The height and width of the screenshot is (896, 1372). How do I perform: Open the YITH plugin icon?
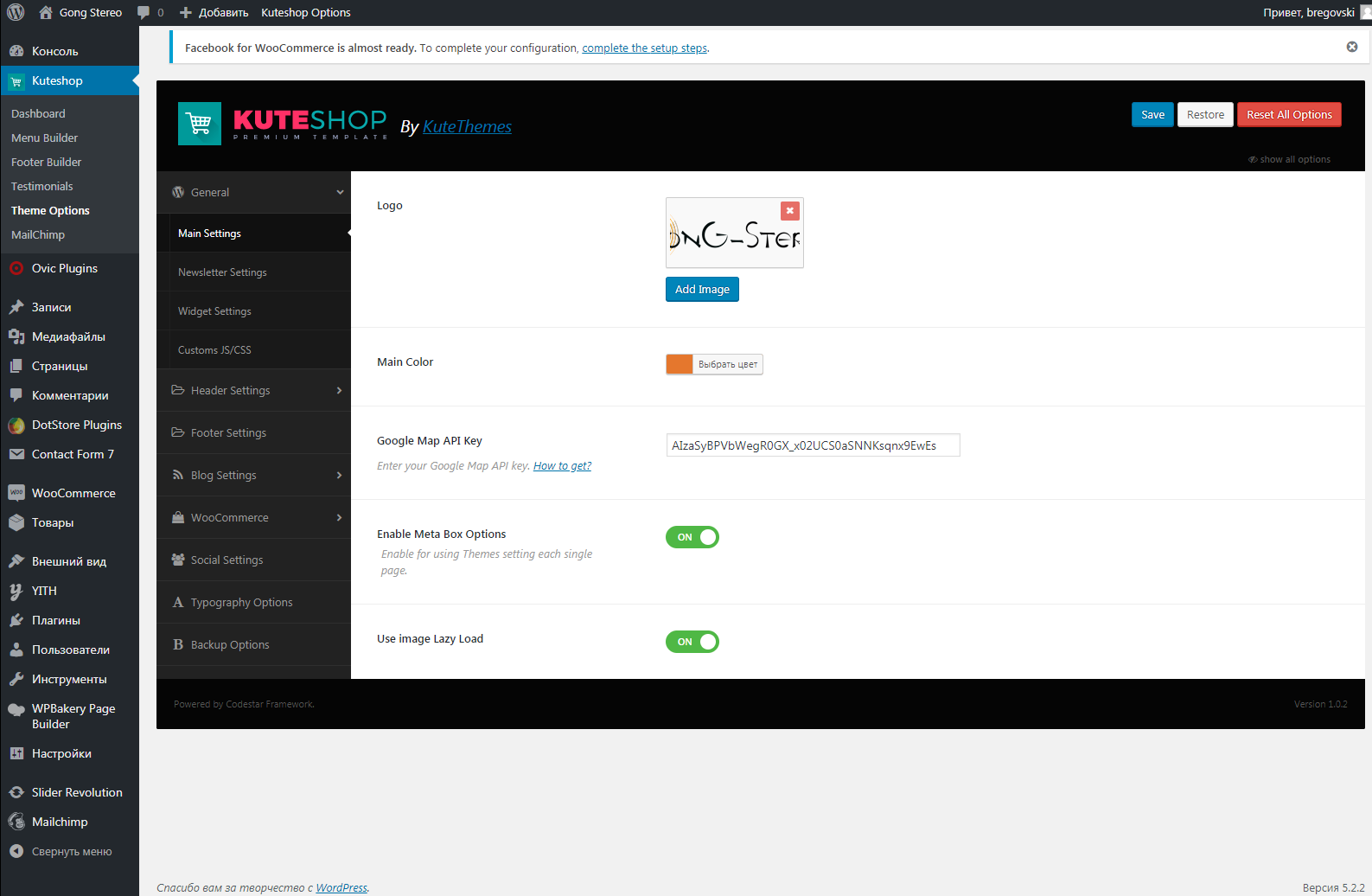16,591
